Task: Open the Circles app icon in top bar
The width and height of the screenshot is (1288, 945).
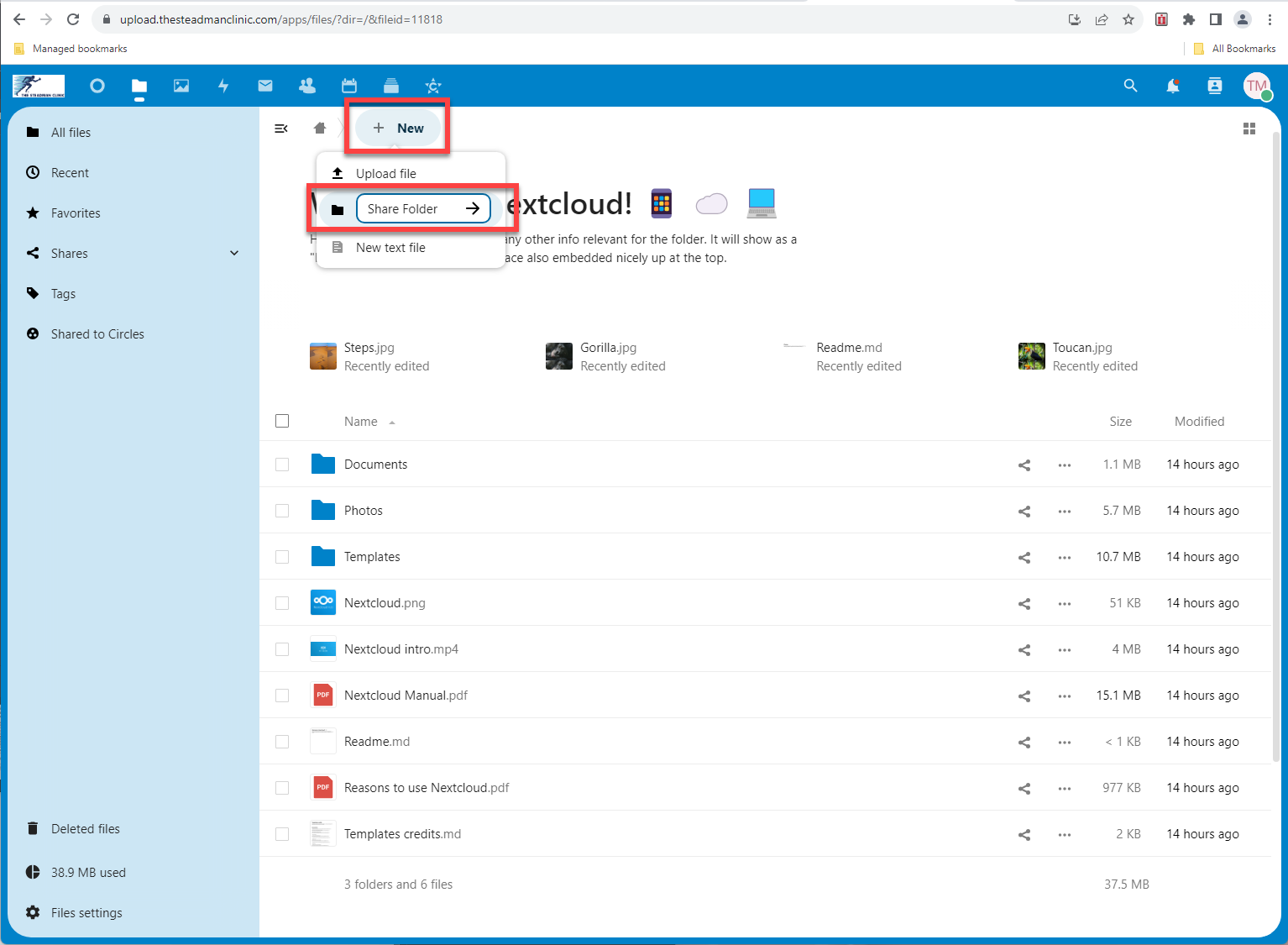Action: (433, 86)
